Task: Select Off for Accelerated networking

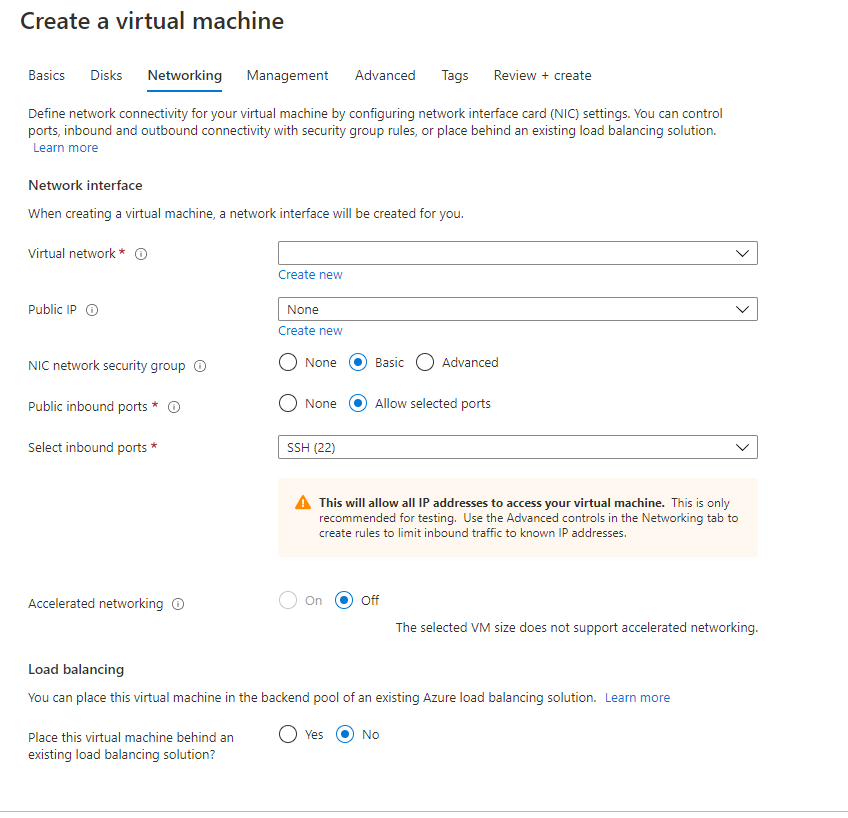Action: [x=345, y=600]
